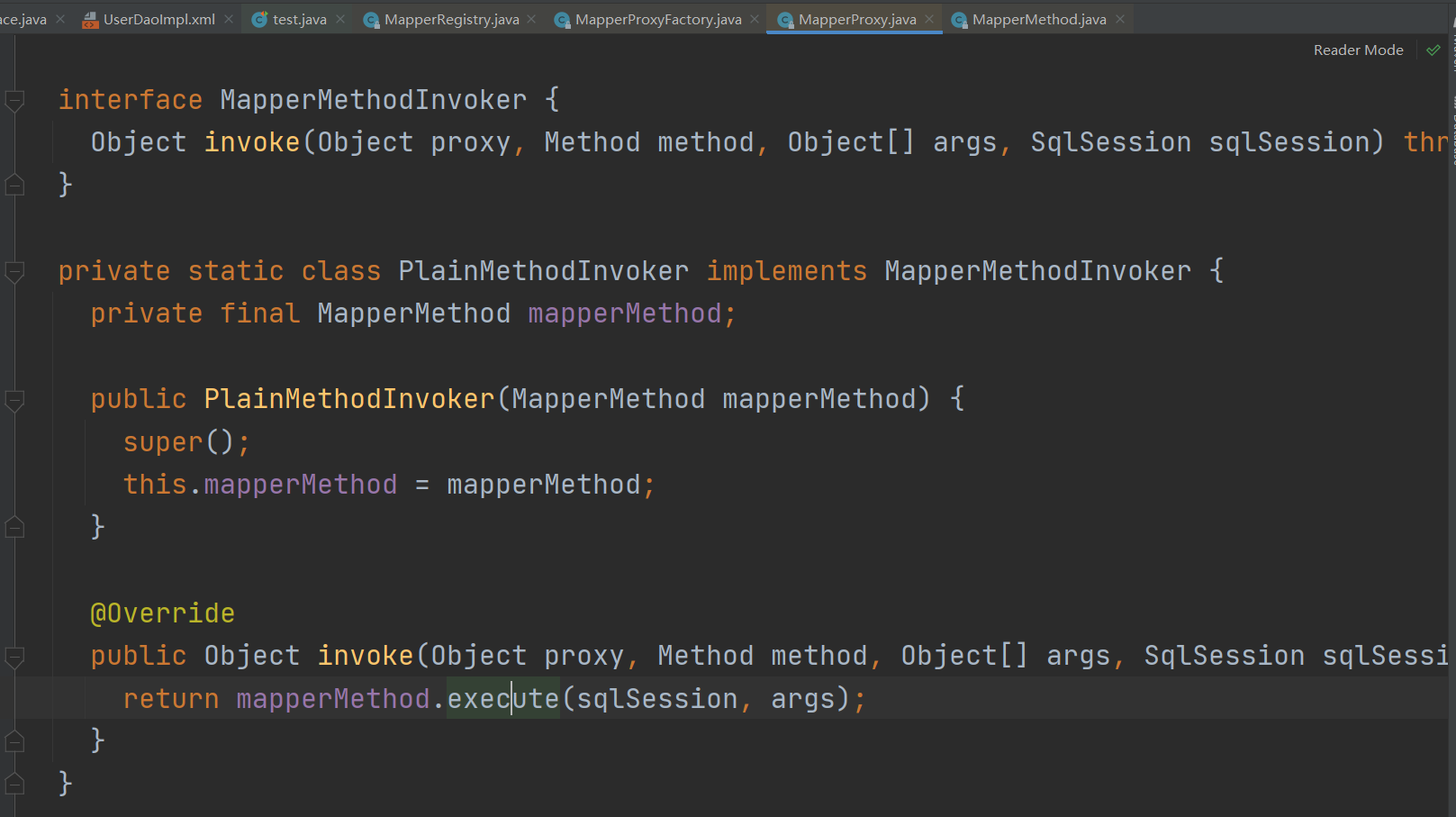The width and height of the screenshot is (1456, 817).
Task: Click the 'static' keyword in class declaration
Action: pyautogui.click(x=236, y=271)
